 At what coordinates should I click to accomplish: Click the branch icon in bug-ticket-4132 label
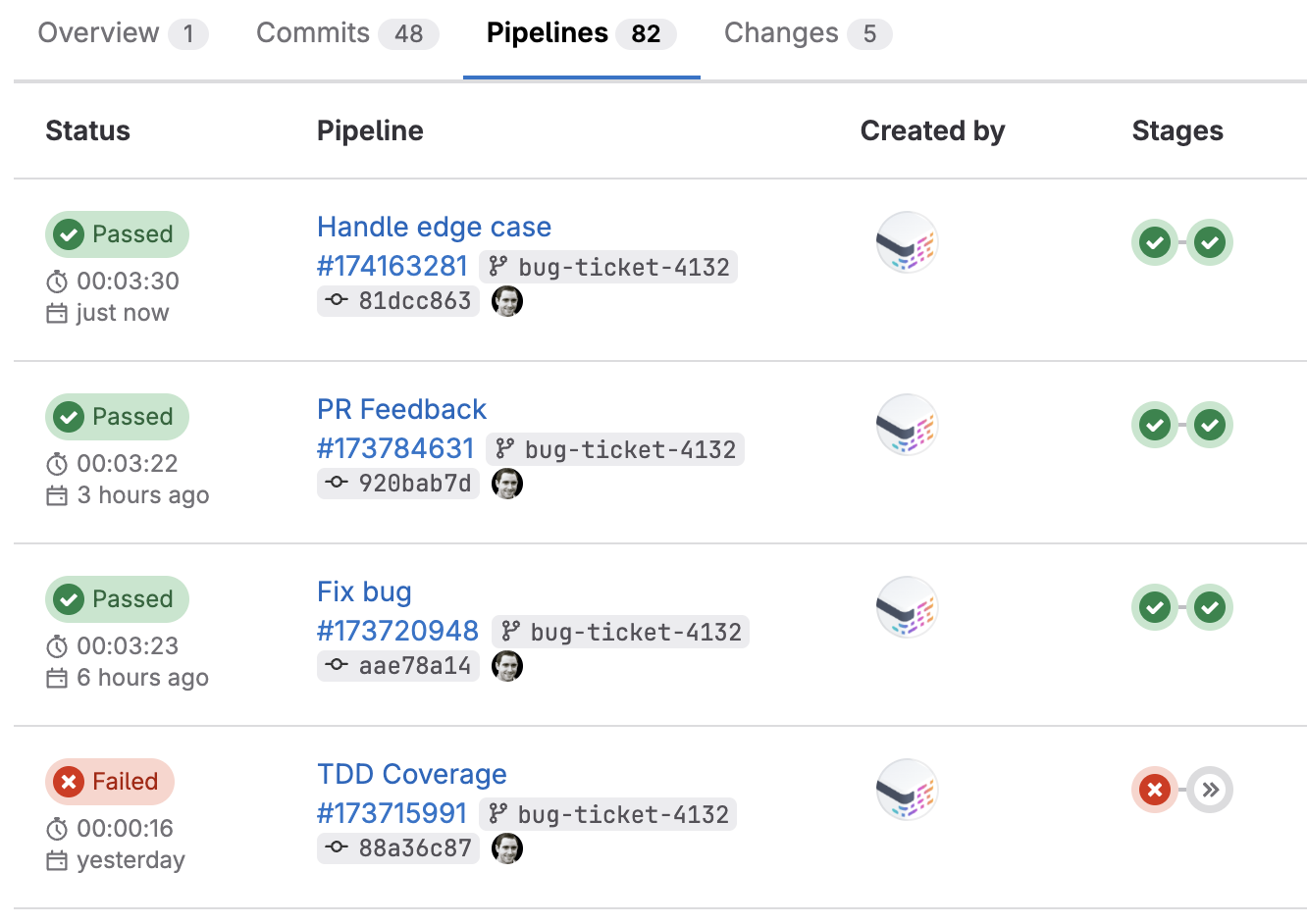[x=498, y=266]
